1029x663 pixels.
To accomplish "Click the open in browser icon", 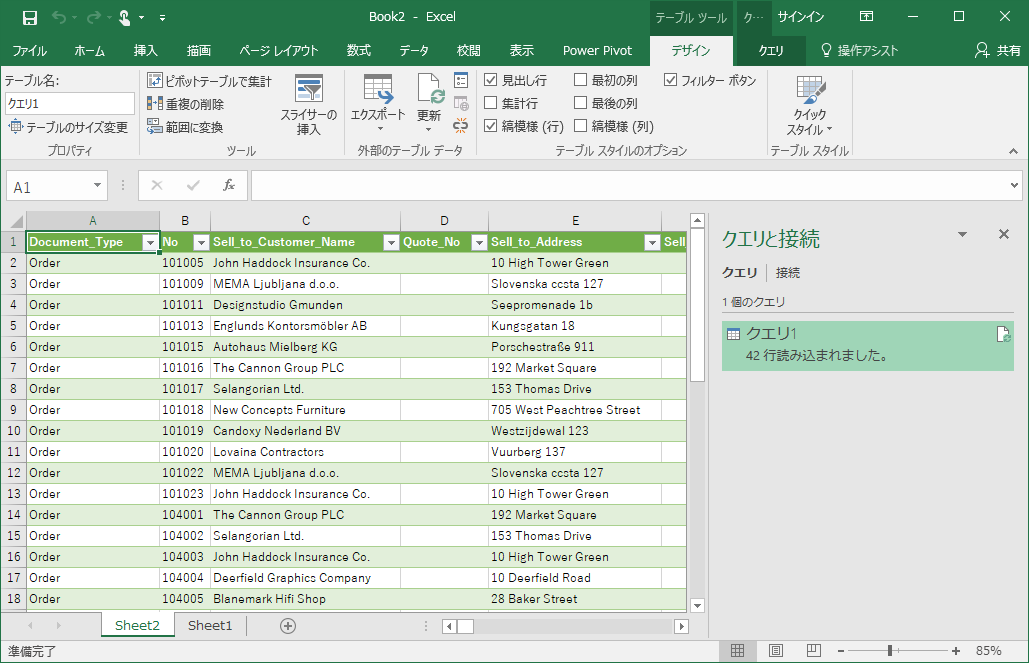I will (461, 103).
